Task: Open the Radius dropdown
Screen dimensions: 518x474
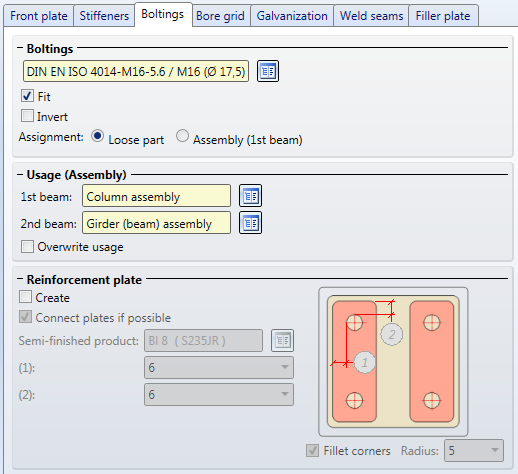Action: (474, 450)
